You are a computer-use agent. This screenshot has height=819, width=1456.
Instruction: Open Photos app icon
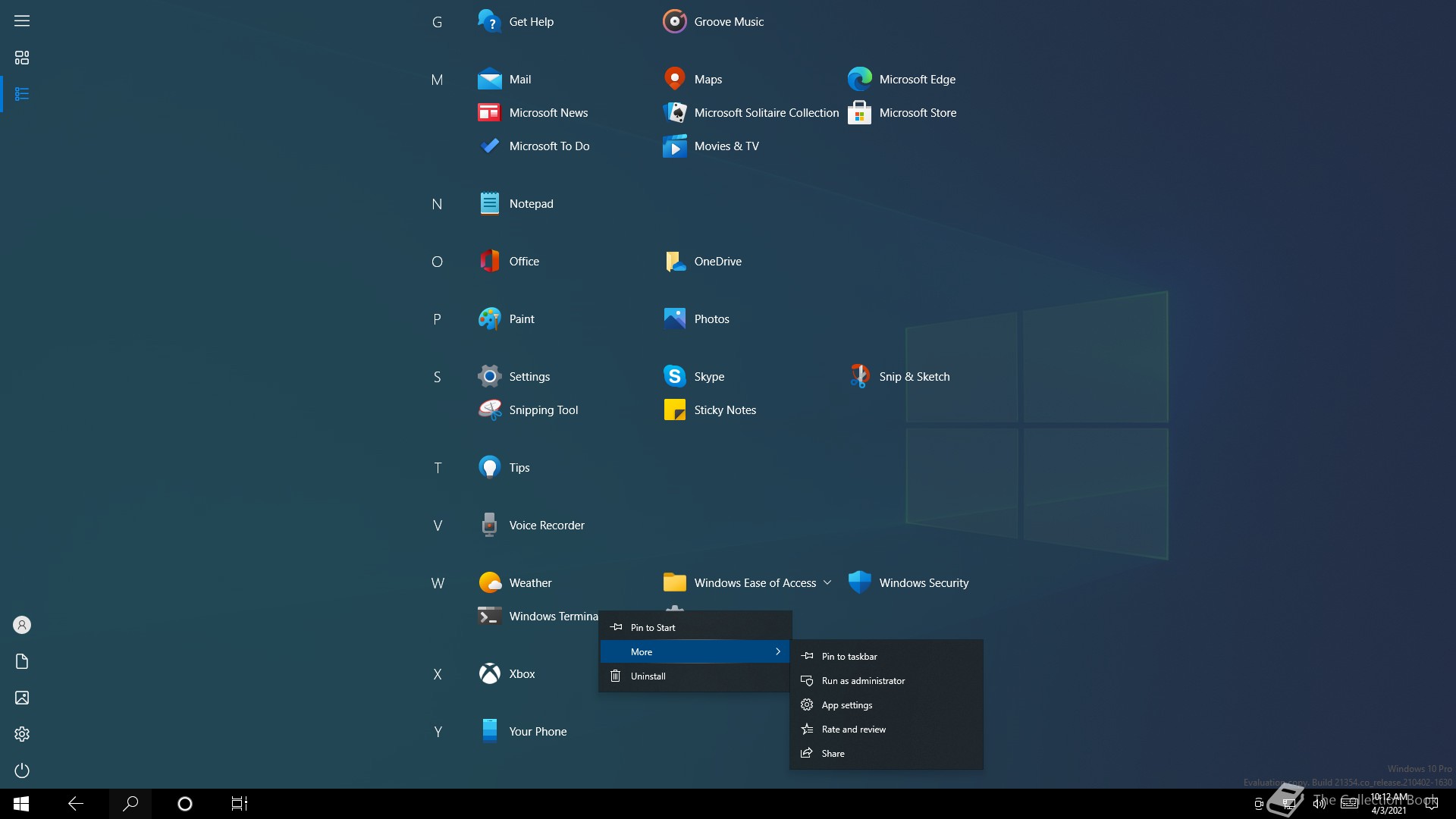tap(674, 318)
